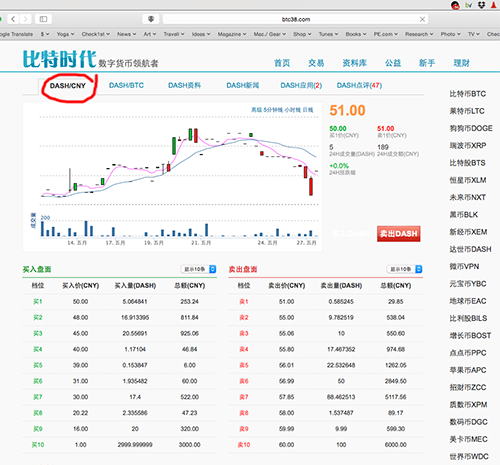Open 黑币BLK in the coin list

point(463,215)
